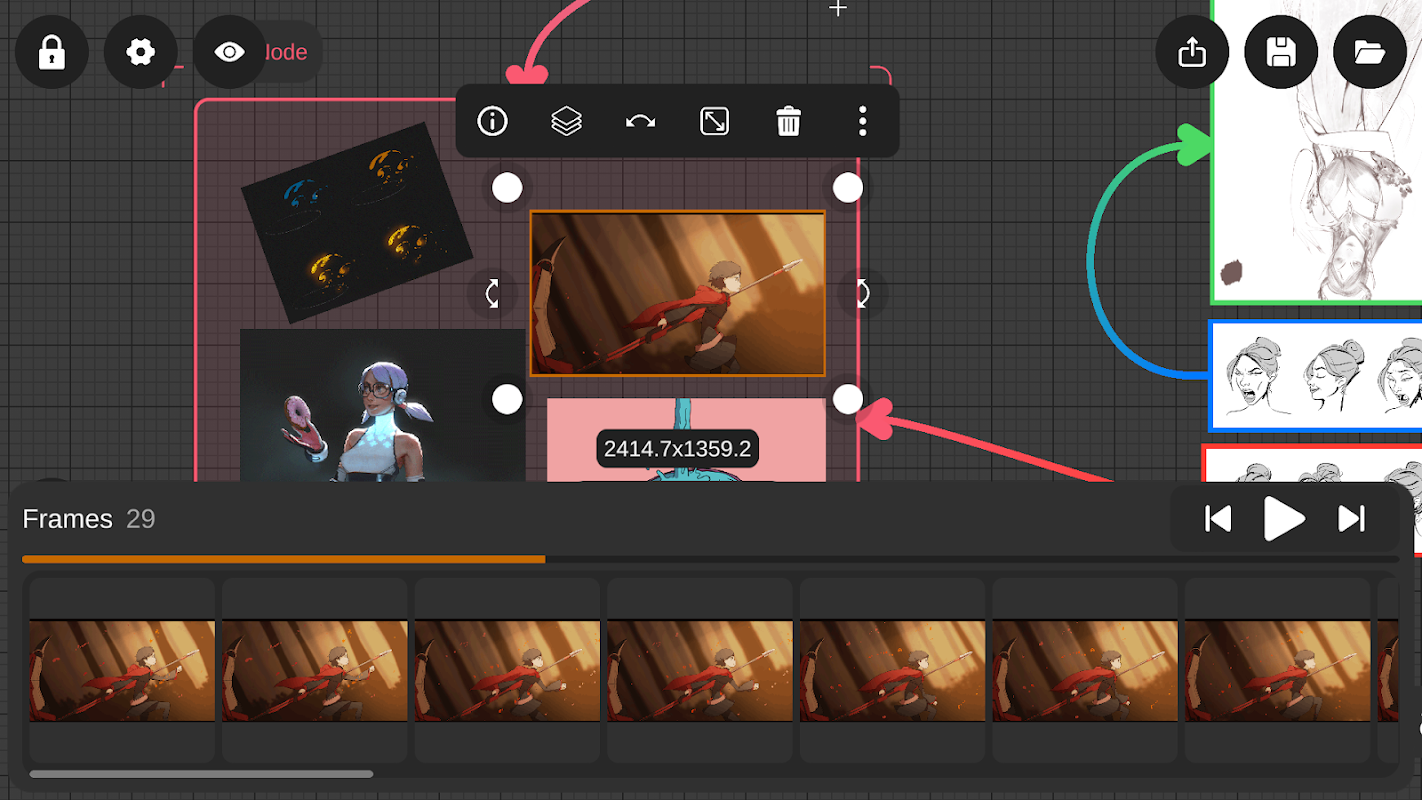Select the girl holding a donut image
Screen dimensions: 1422x800
pos(383,407)
